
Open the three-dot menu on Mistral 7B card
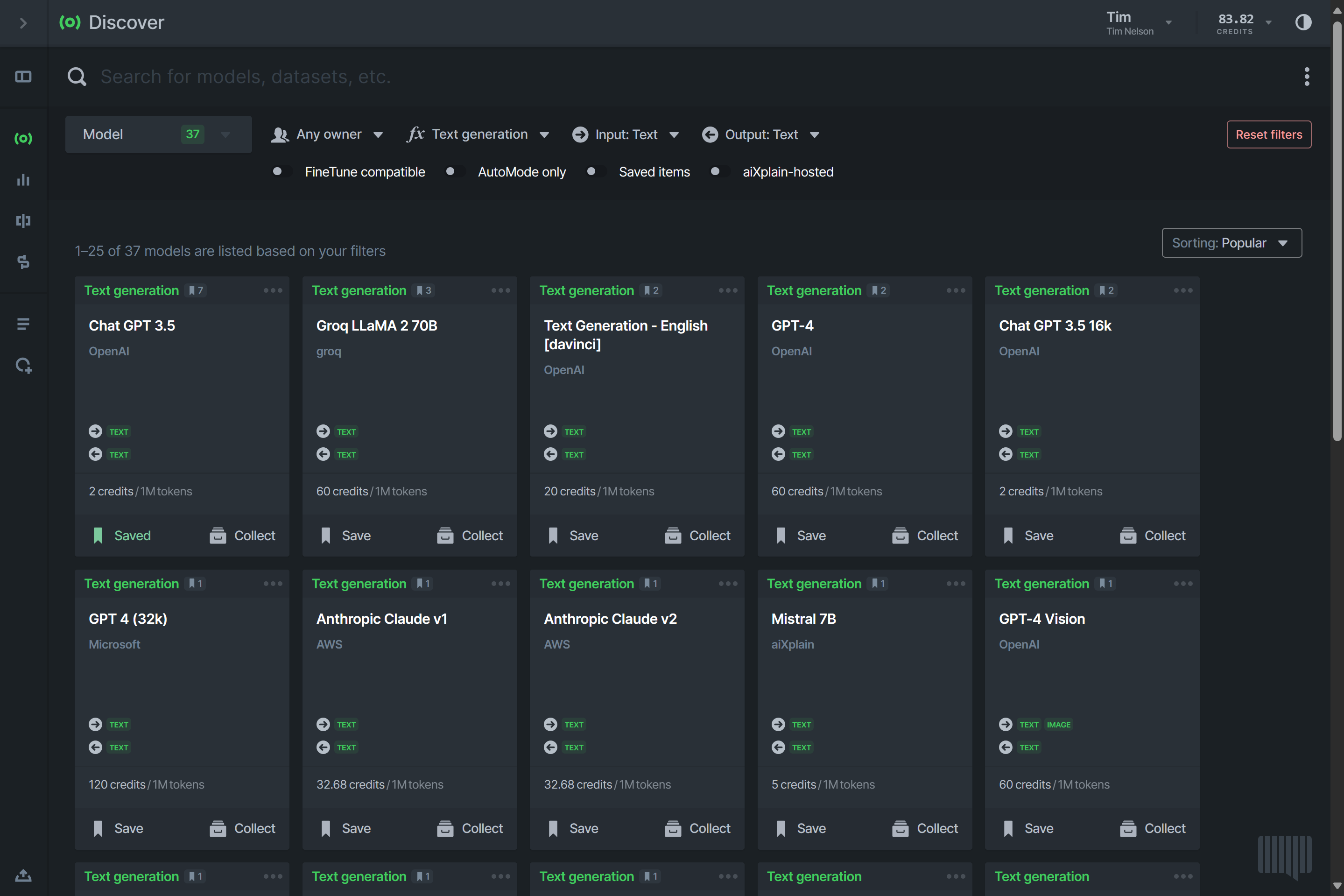coord(956,584)
